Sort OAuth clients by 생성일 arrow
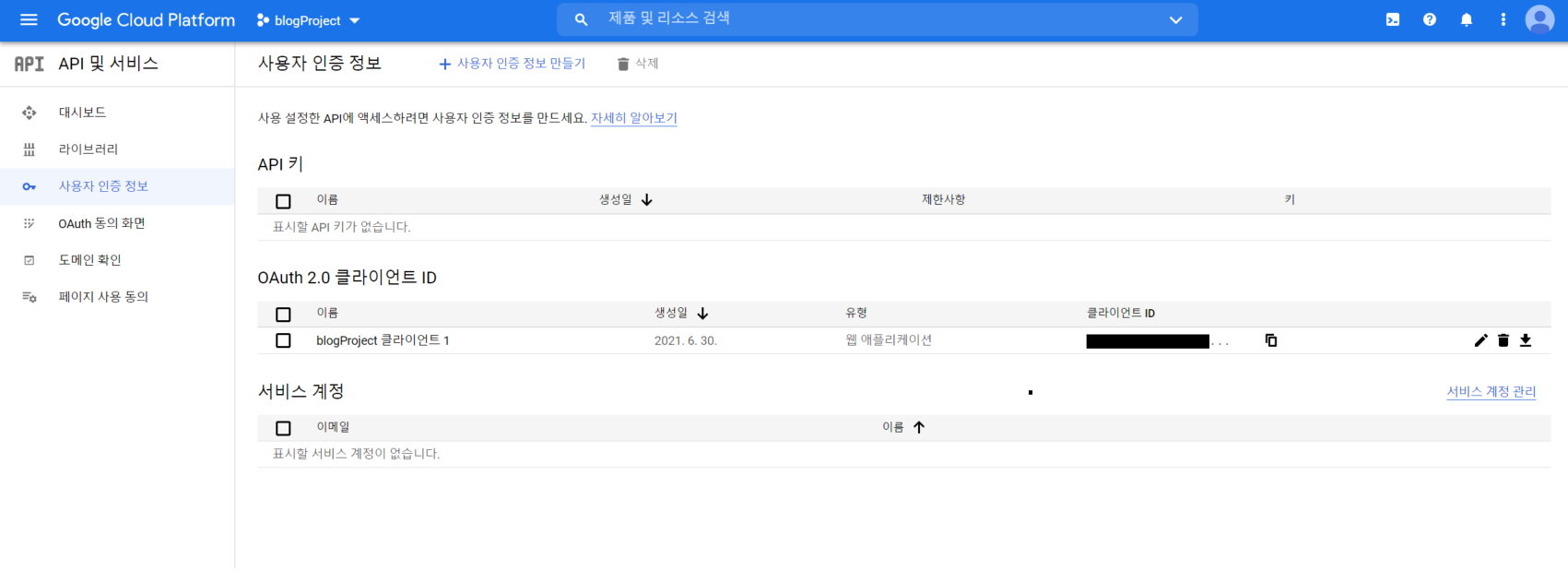This screenshot has width=1568, height=583. (x=702, y=314)
